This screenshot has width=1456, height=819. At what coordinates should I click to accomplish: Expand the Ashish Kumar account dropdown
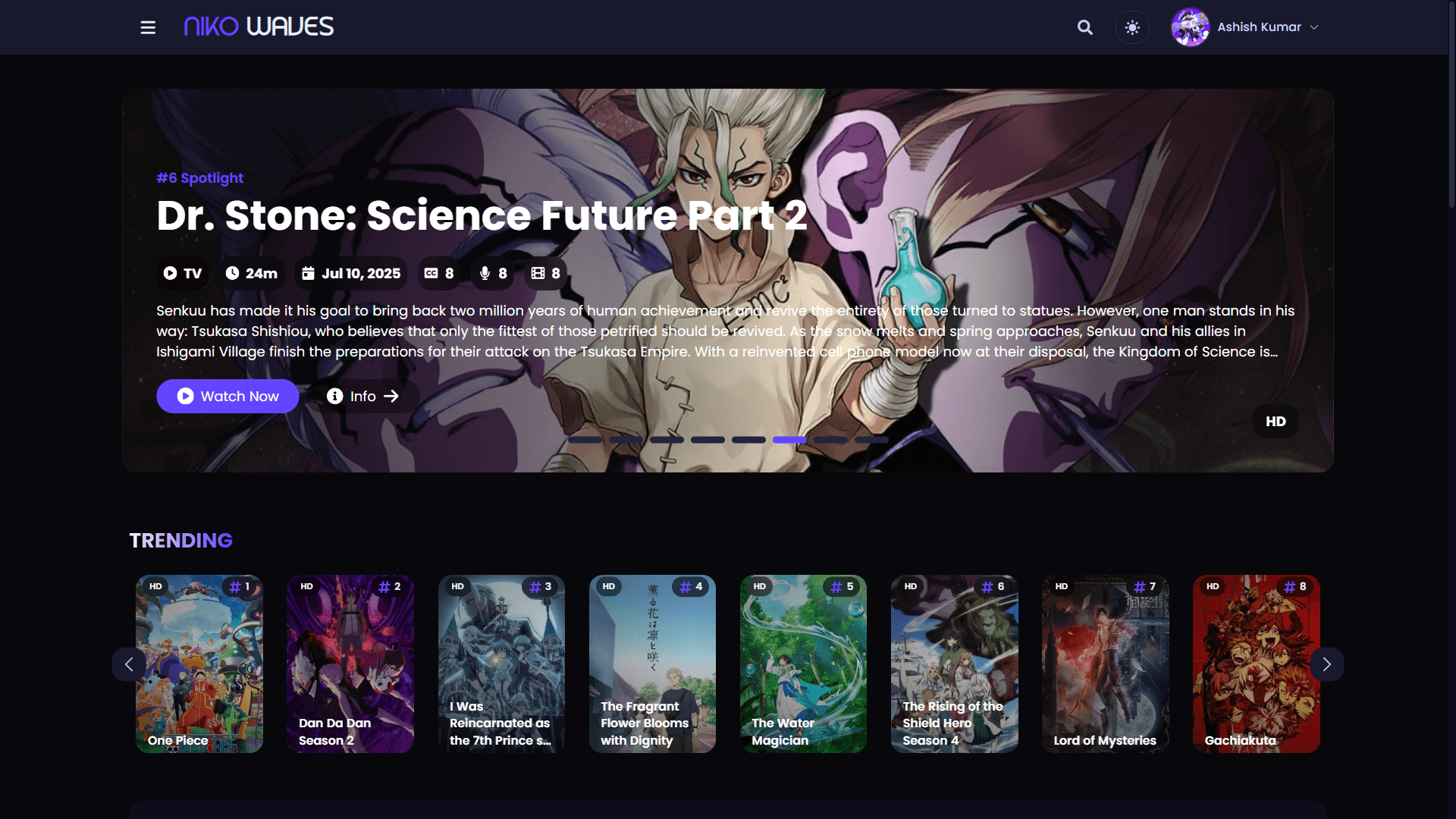[x=1314, y=27]
